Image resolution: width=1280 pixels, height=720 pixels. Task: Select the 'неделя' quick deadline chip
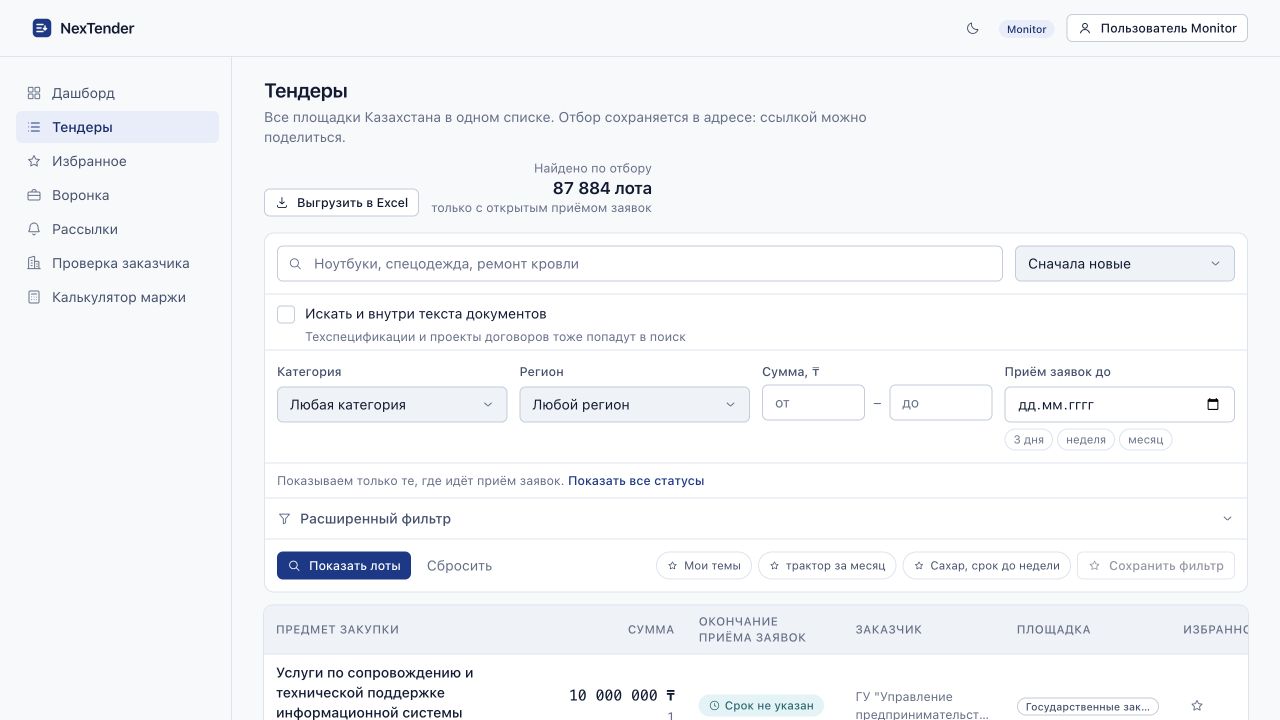[x=1086, y=440]
